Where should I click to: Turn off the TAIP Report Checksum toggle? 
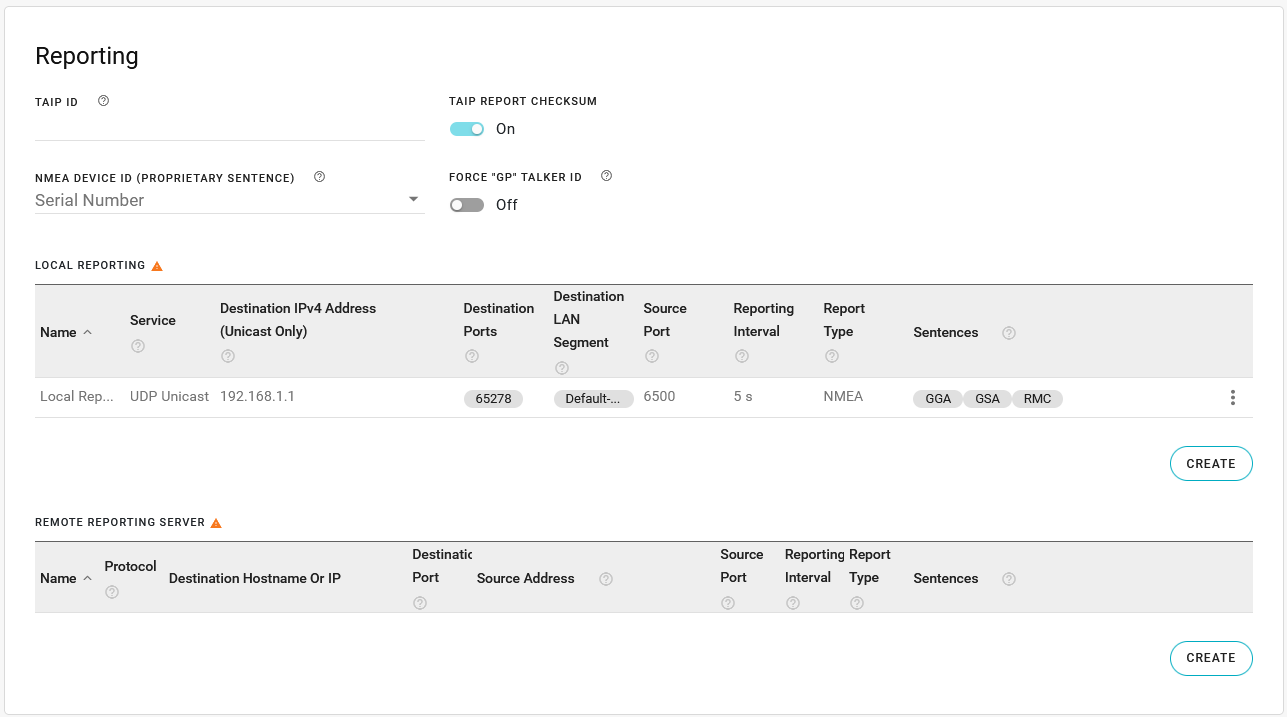click(x=467, y=129)
